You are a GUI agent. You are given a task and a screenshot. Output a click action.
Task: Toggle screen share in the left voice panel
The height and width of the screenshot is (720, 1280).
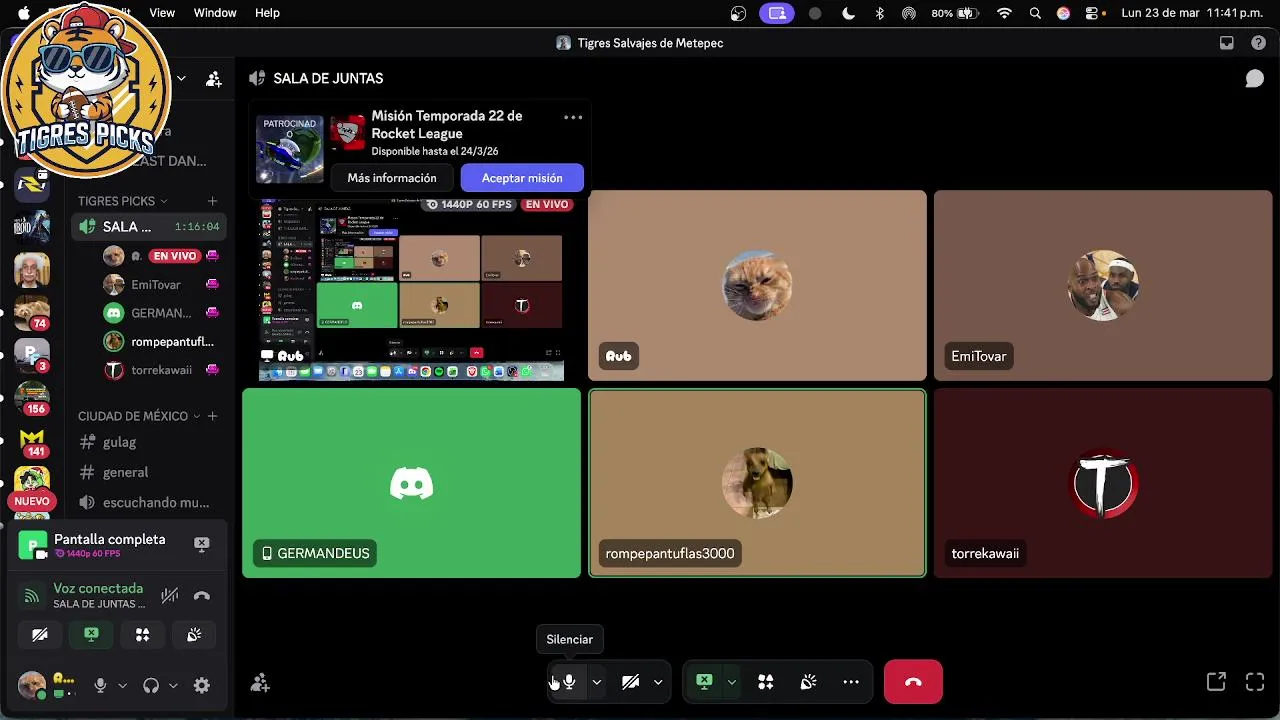91,635
